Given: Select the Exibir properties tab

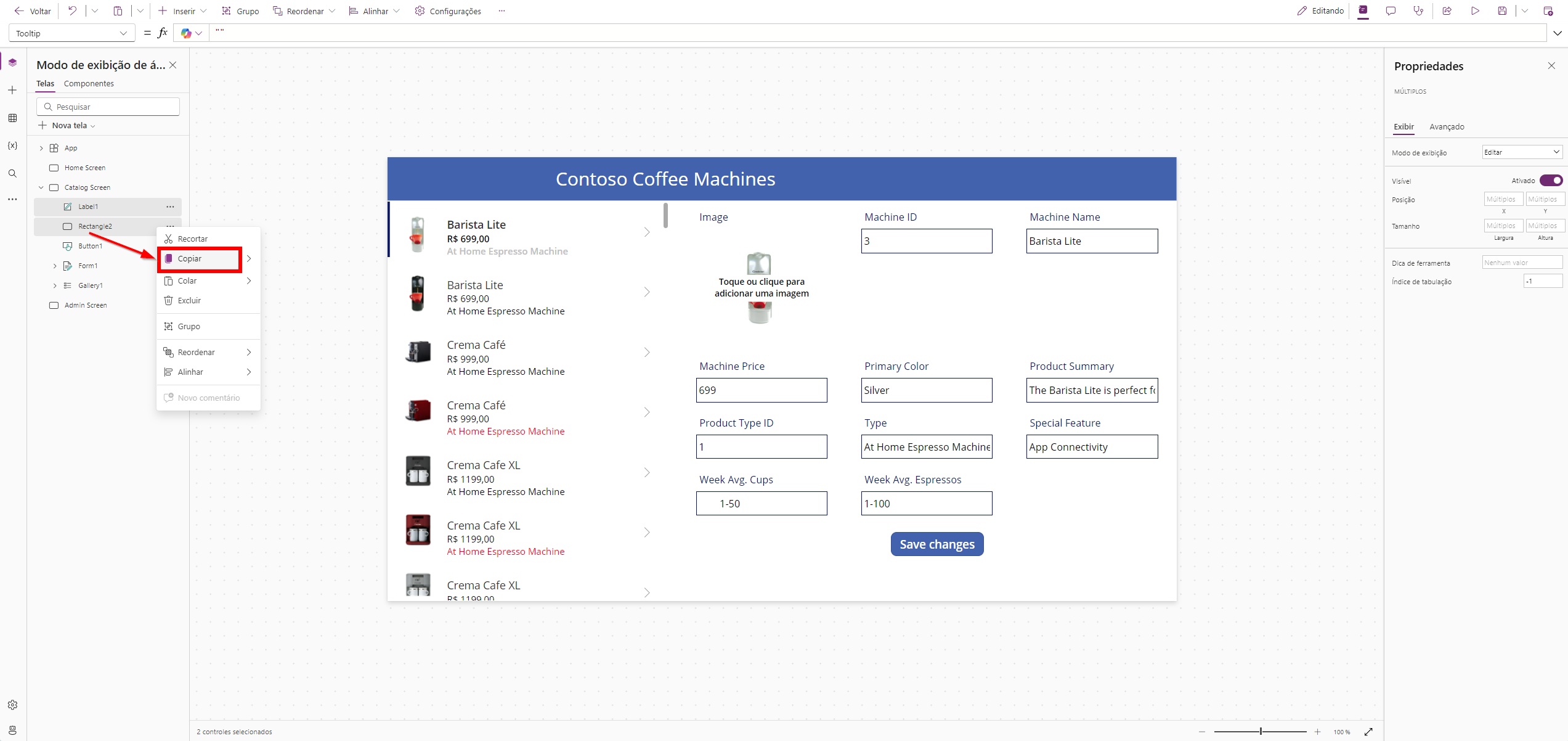Looking at the screenshot, I should coord(1403,126).
